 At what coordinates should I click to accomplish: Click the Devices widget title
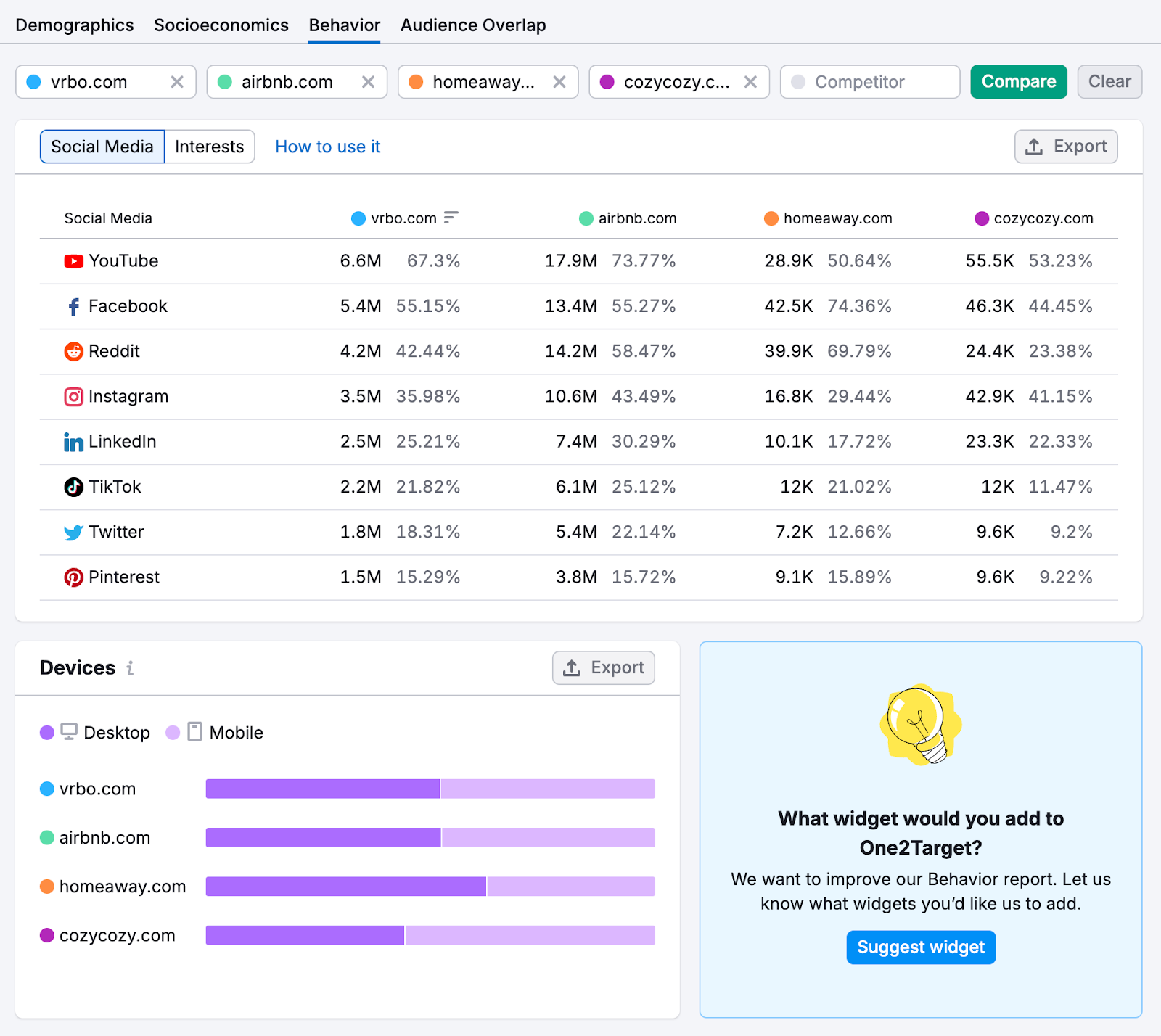tap(78, 667)
